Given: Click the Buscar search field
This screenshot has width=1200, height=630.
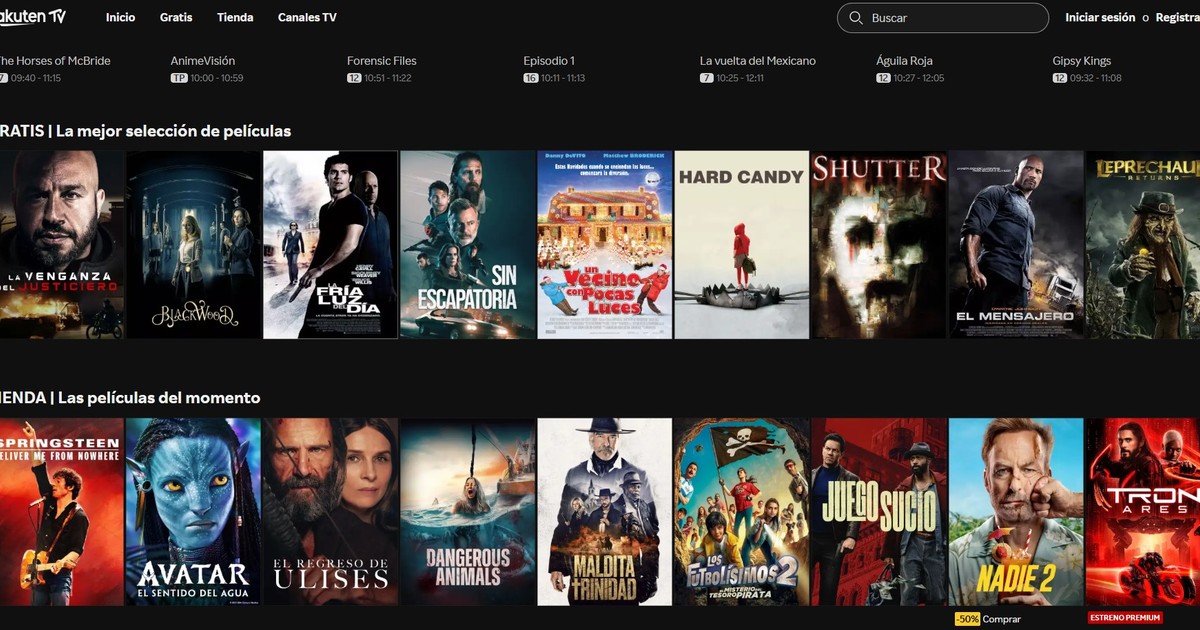Looking at the screenshot, I should coord(950,18).
